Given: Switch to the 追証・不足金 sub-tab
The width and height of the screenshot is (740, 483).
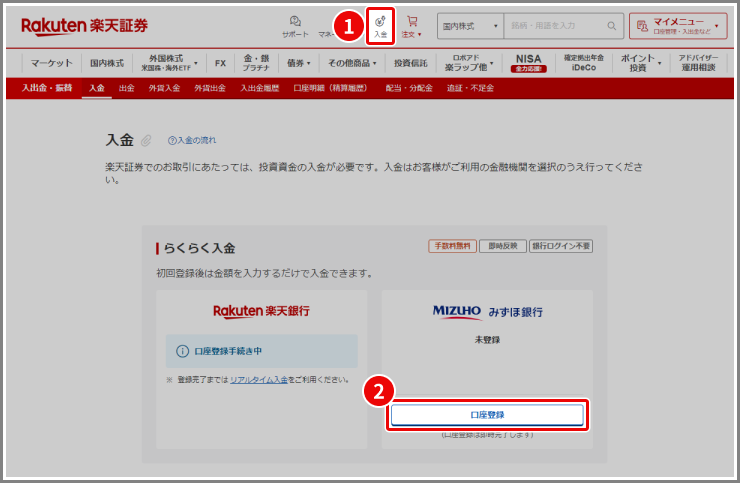Looking at the screenshot, I should 470,88.
